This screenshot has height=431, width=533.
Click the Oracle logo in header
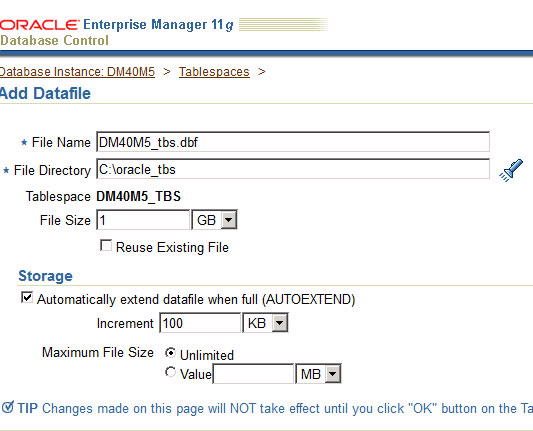click(x=39, y=25)
